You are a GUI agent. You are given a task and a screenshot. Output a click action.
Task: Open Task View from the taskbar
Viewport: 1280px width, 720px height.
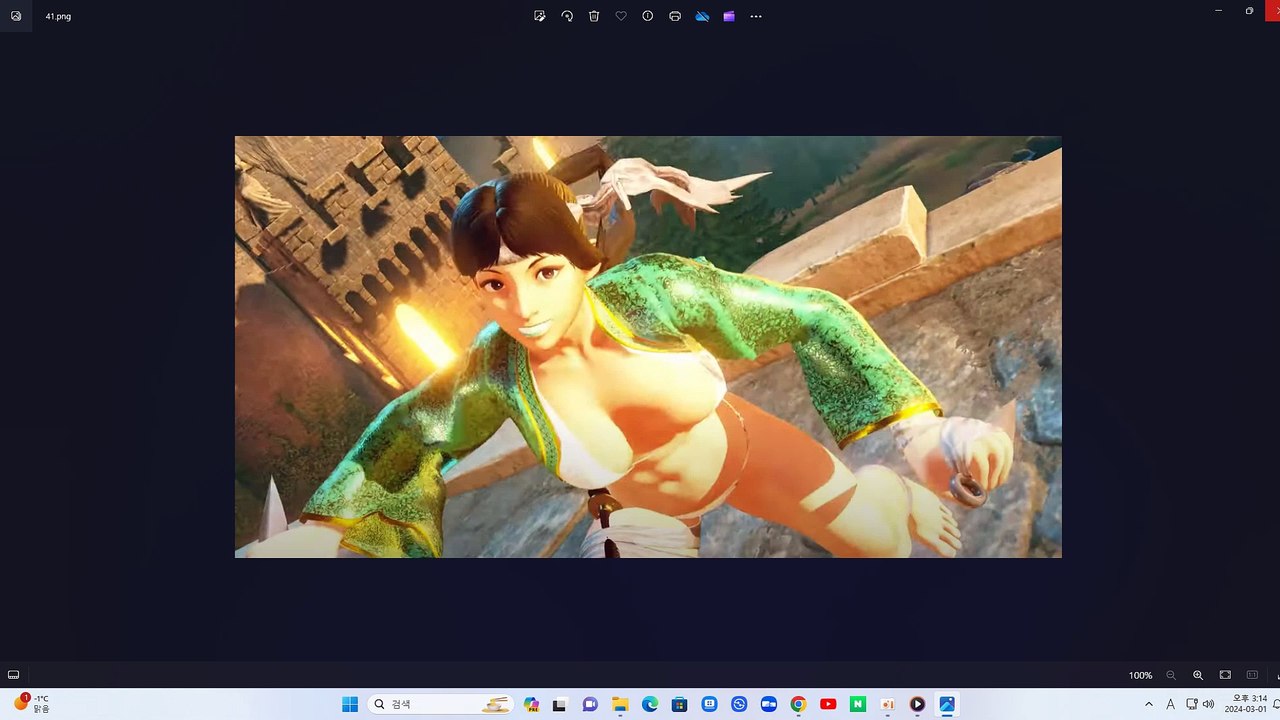[x=559, y=704]
